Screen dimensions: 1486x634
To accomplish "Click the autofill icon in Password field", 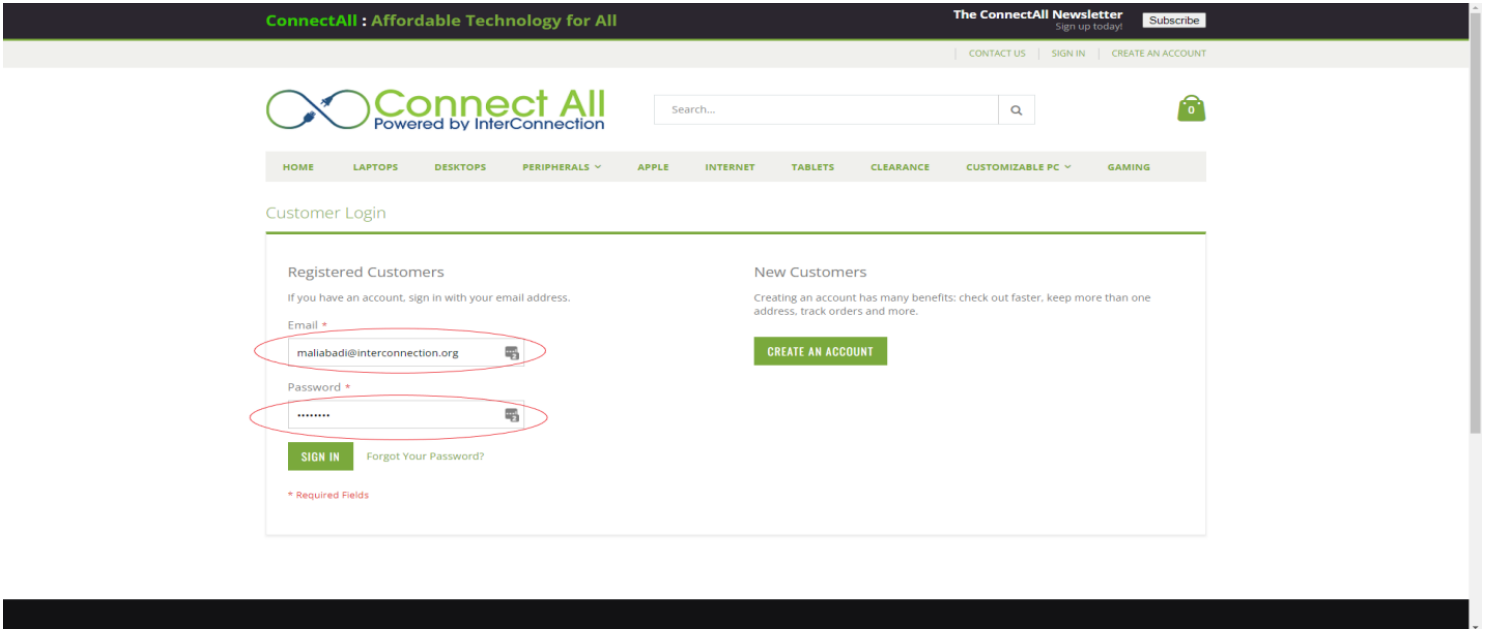I will [x=511, y=415].
